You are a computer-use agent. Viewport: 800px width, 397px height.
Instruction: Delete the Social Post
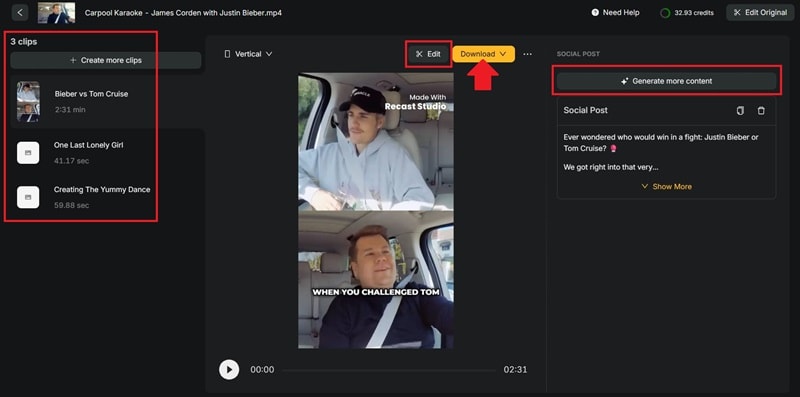[x=761, y=111]
